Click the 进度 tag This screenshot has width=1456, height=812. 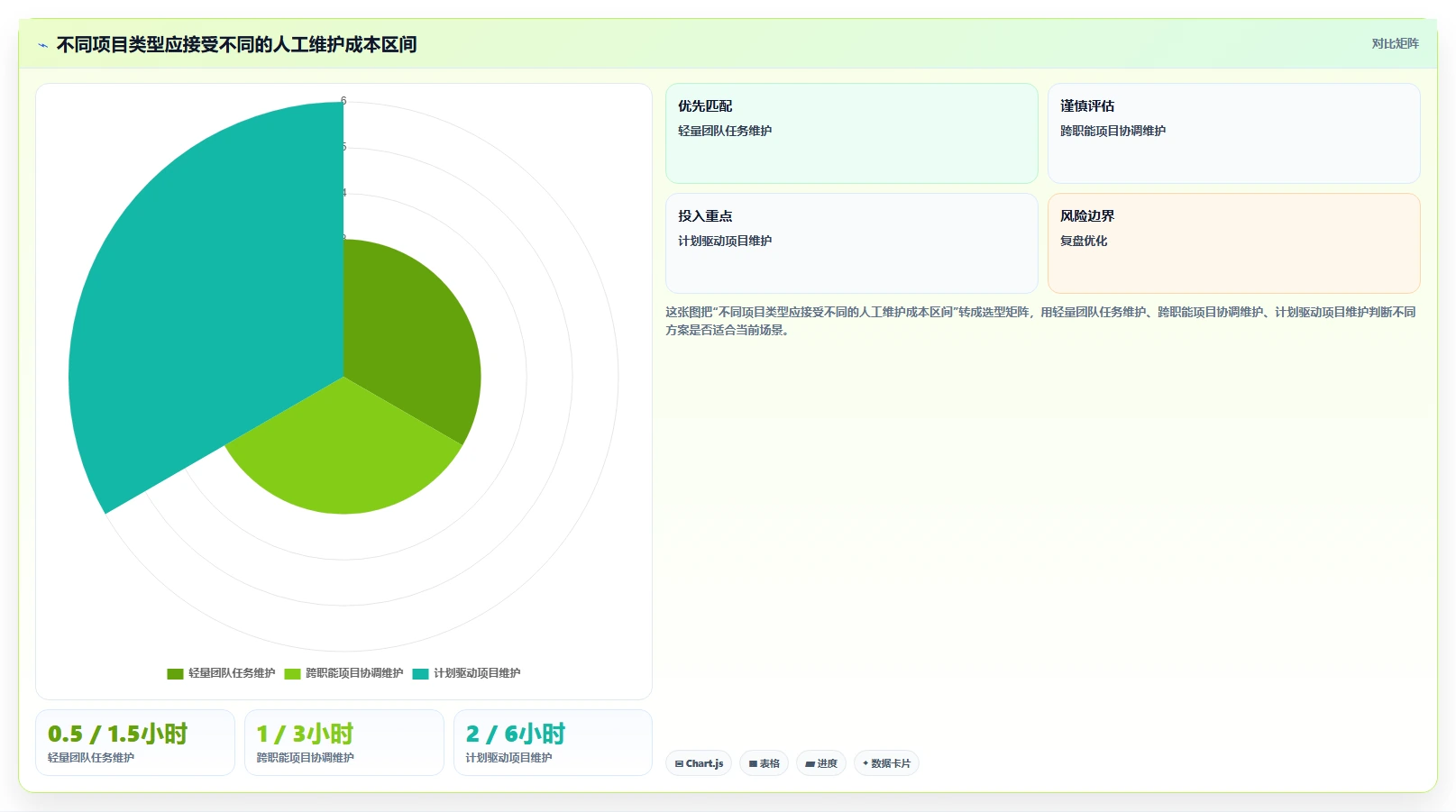[x=820, y=763]
